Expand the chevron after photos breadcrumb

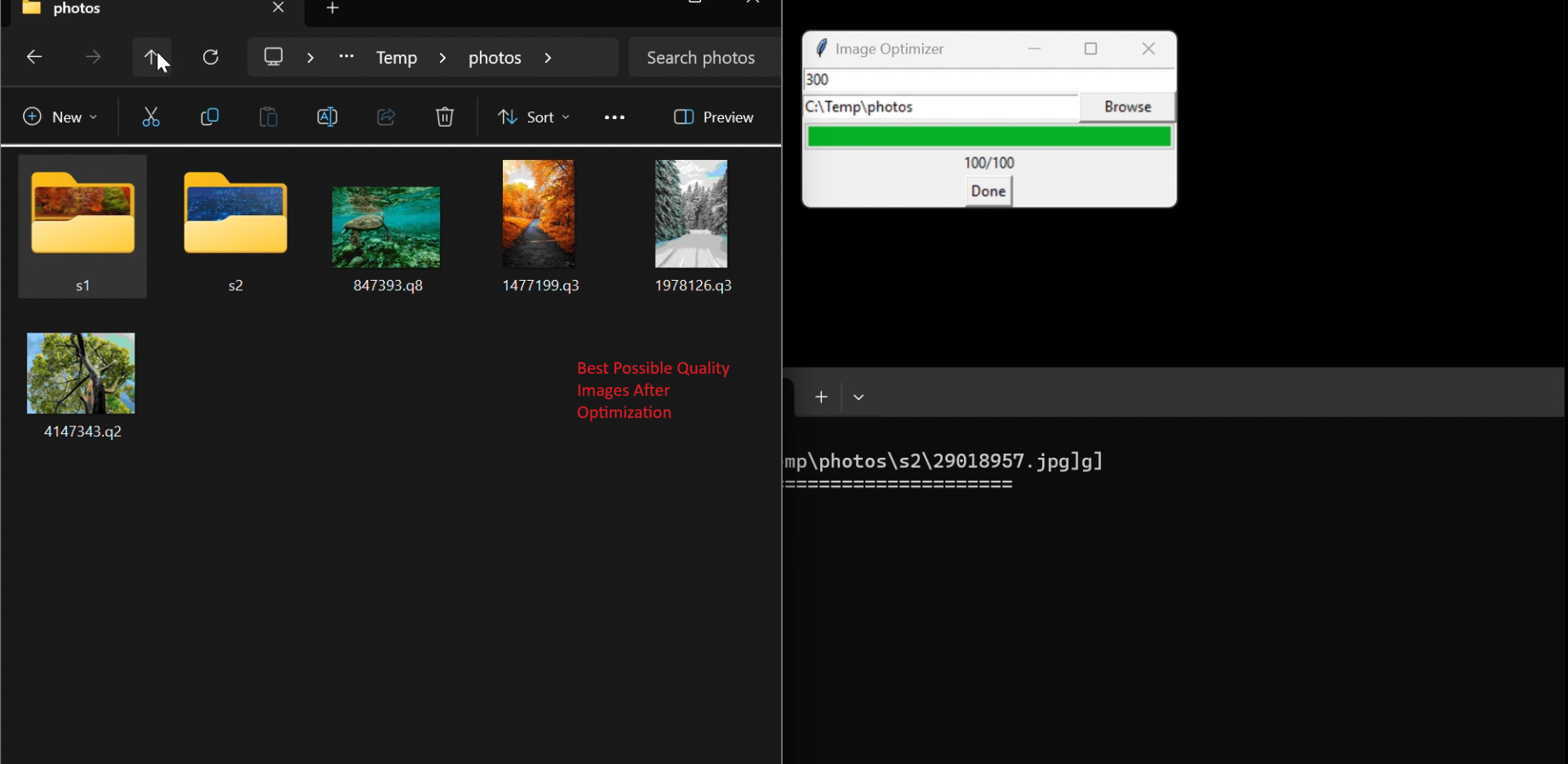tap(548, 58)
